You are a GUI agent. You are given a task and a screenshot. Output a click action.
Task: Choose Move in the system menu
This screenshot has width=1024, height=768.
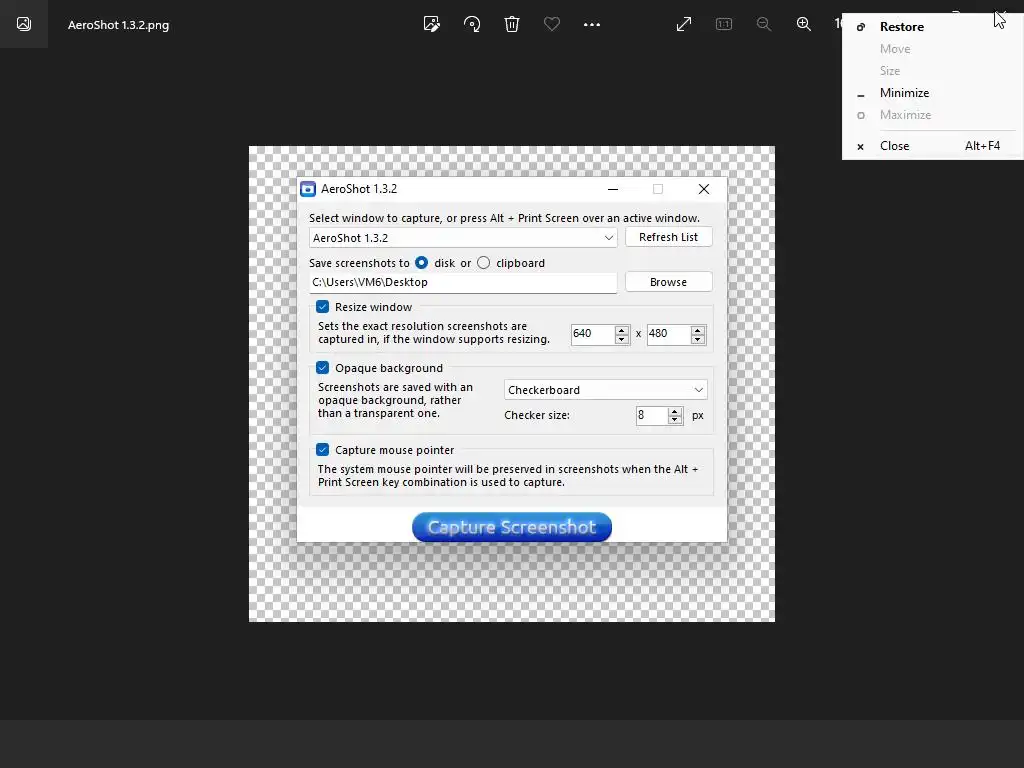[932, 49]
